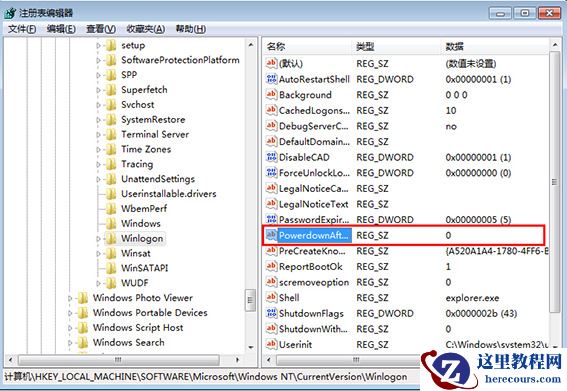Viewport: 567px width, 391px height.
Task: Expand the Windows Search key
Action: click(x=70, y=343)
